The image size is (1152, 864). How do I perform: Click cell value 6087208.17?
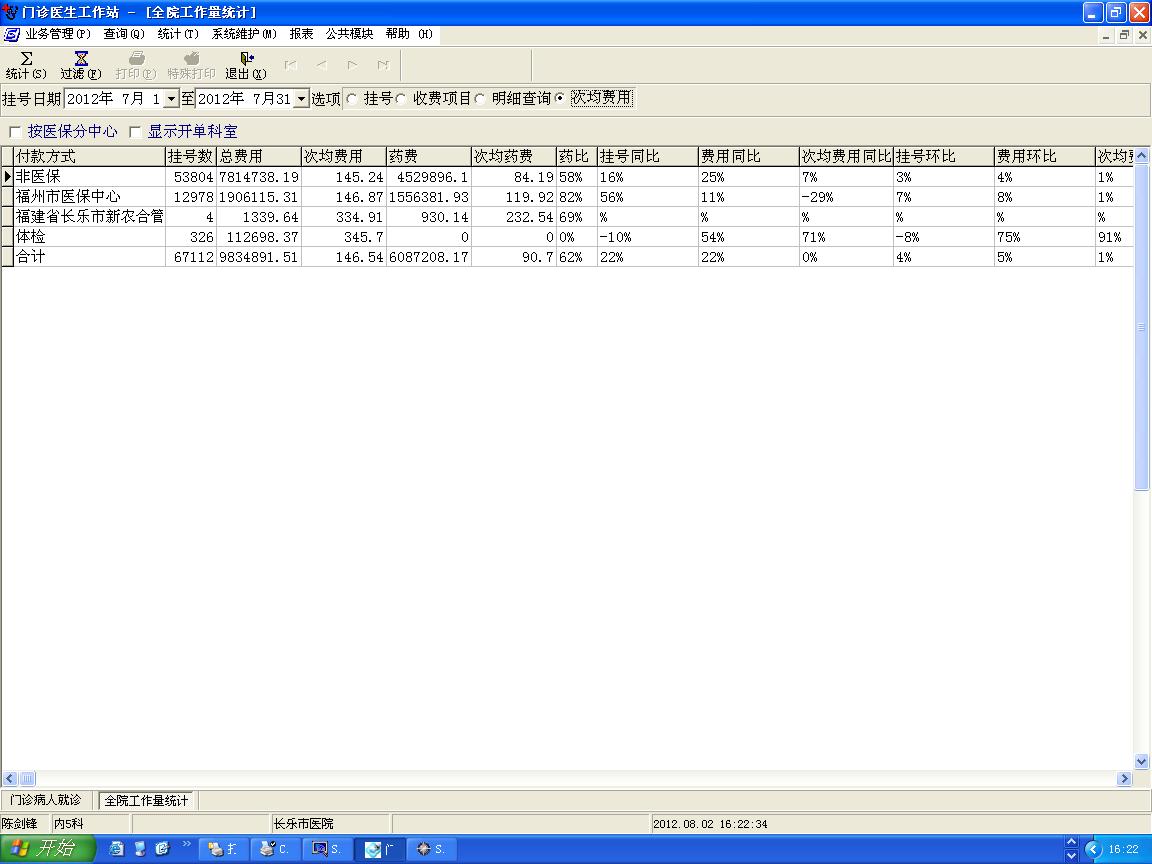coord(428,257)
